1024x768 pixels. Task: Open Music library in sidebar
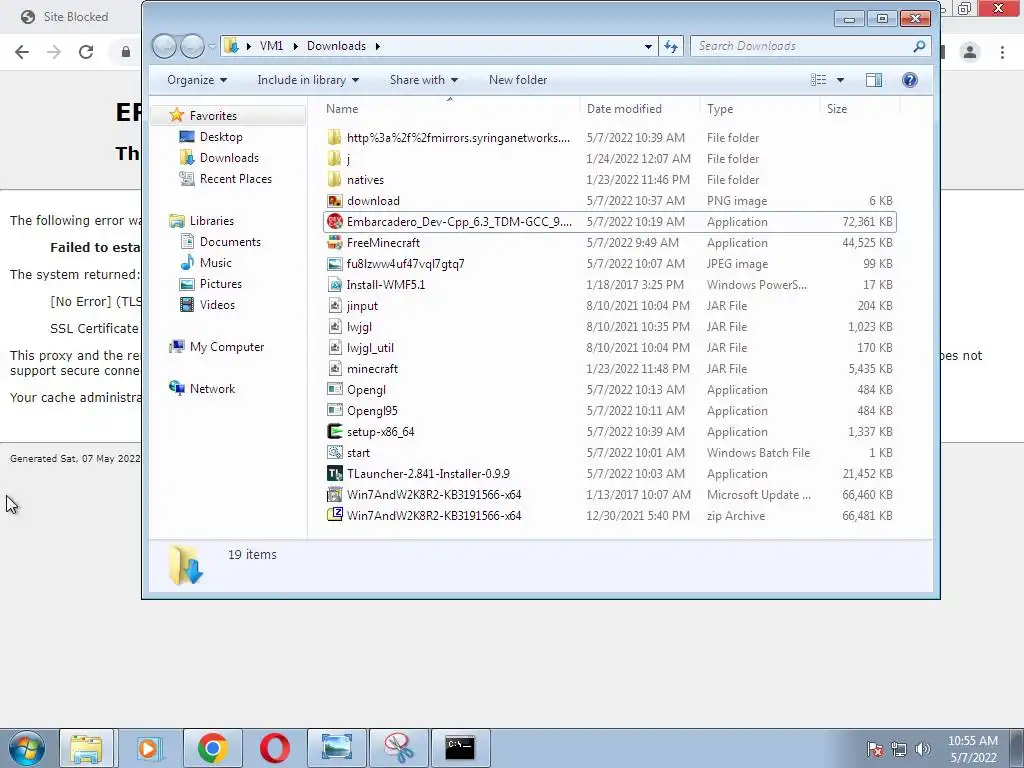215,263
